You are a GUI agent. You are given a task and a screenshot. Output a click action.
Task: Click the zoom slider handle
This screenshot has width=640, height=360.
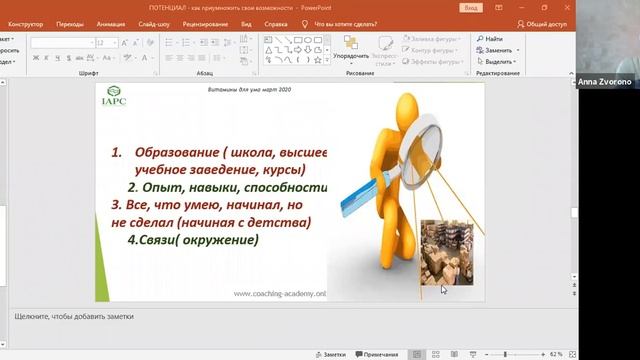coord(505,354)
